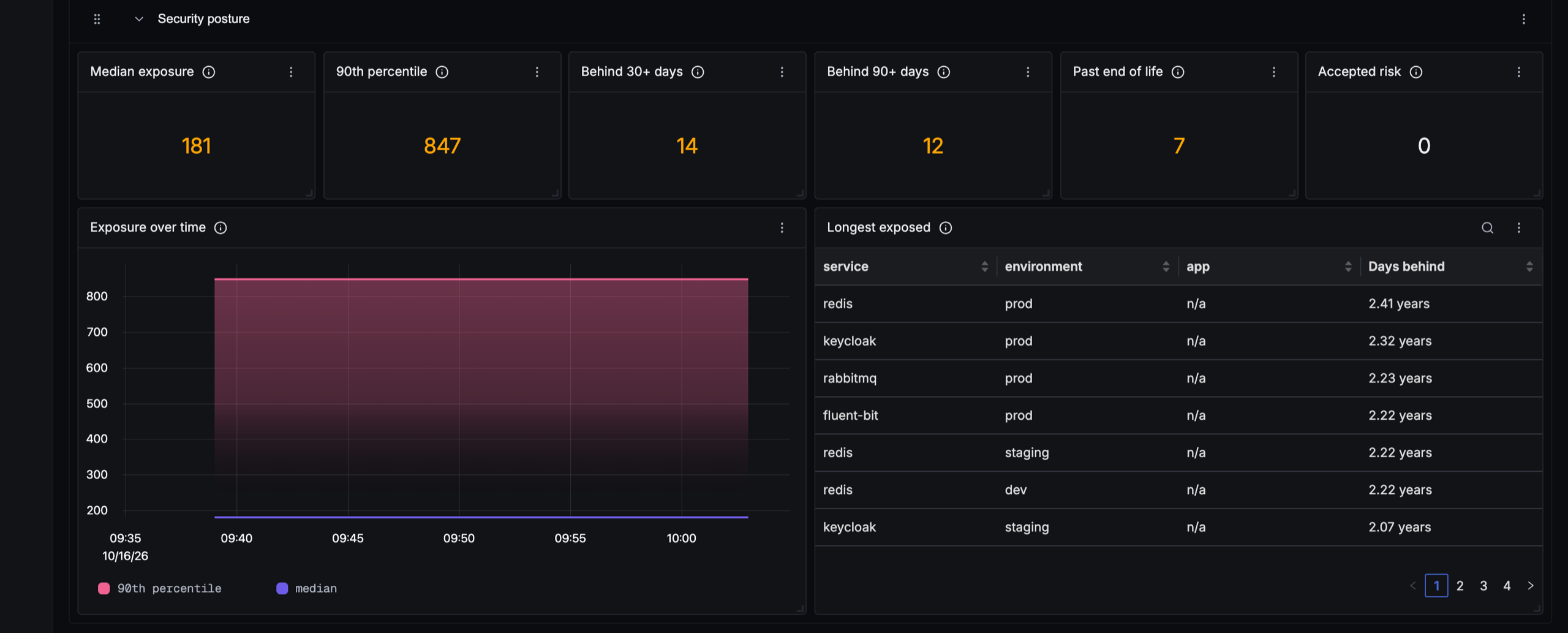Screen dimensions: 1568x633
Task: Search the Longest exposed table
Action: coord(1488,228)
